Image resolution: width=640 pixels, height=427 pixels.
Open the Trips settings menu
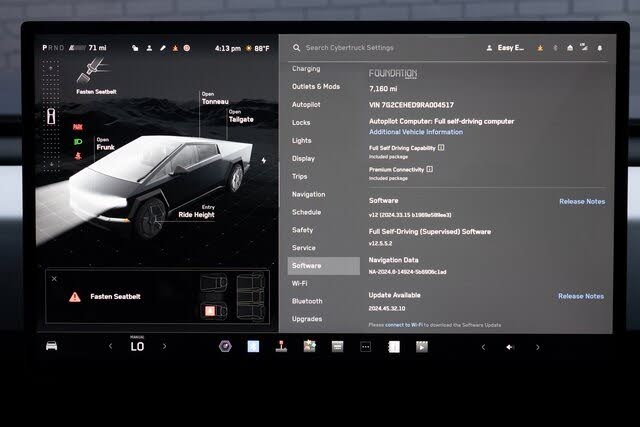click(300, 176)
